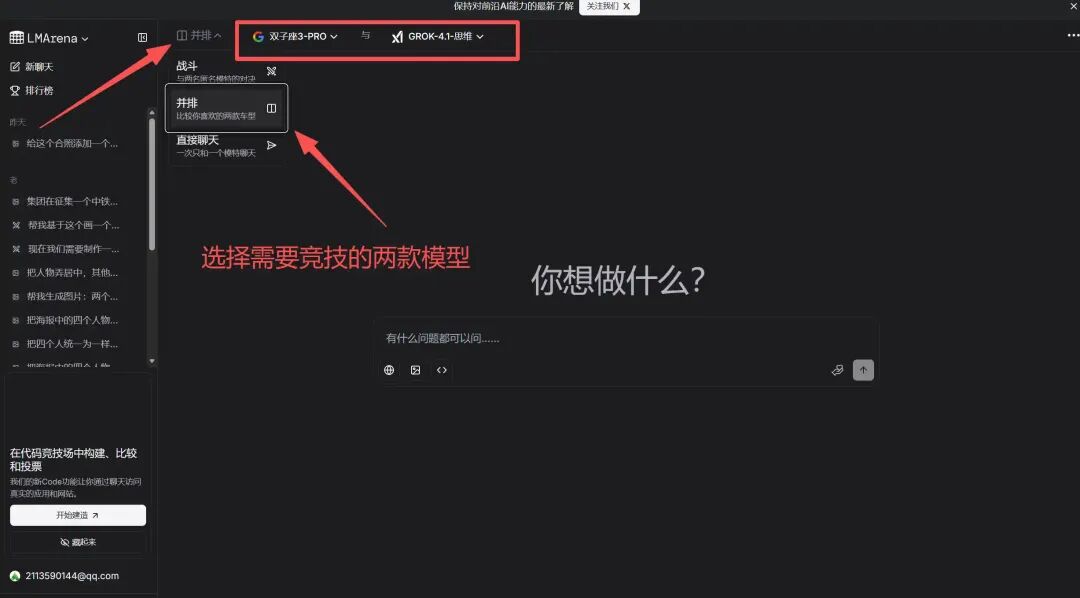The width and height of the screenshot is (1080, 598).
Task: Open the 双子座3-PRO model dropdown
Action: click(294, 34)
